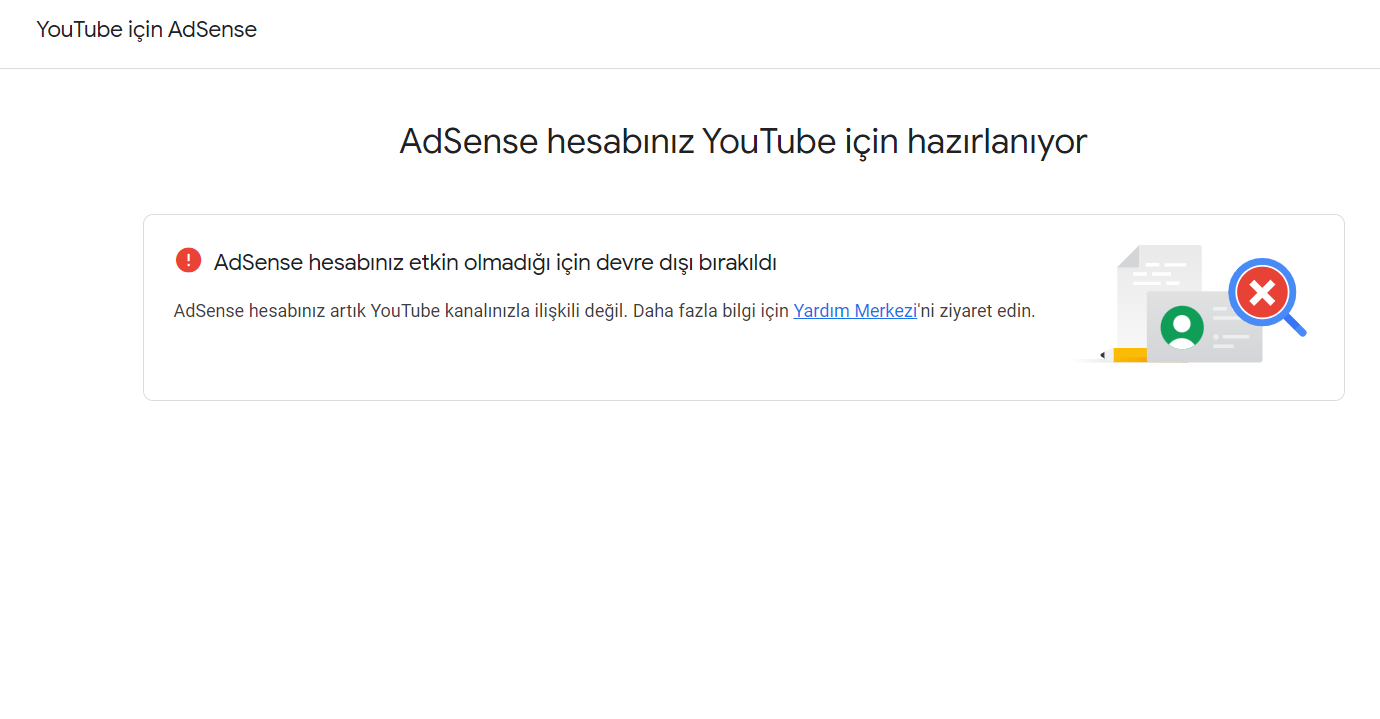The image size is (1380, 719).
Task: Open the Yardım Merkezi help link
Action: 855,311
